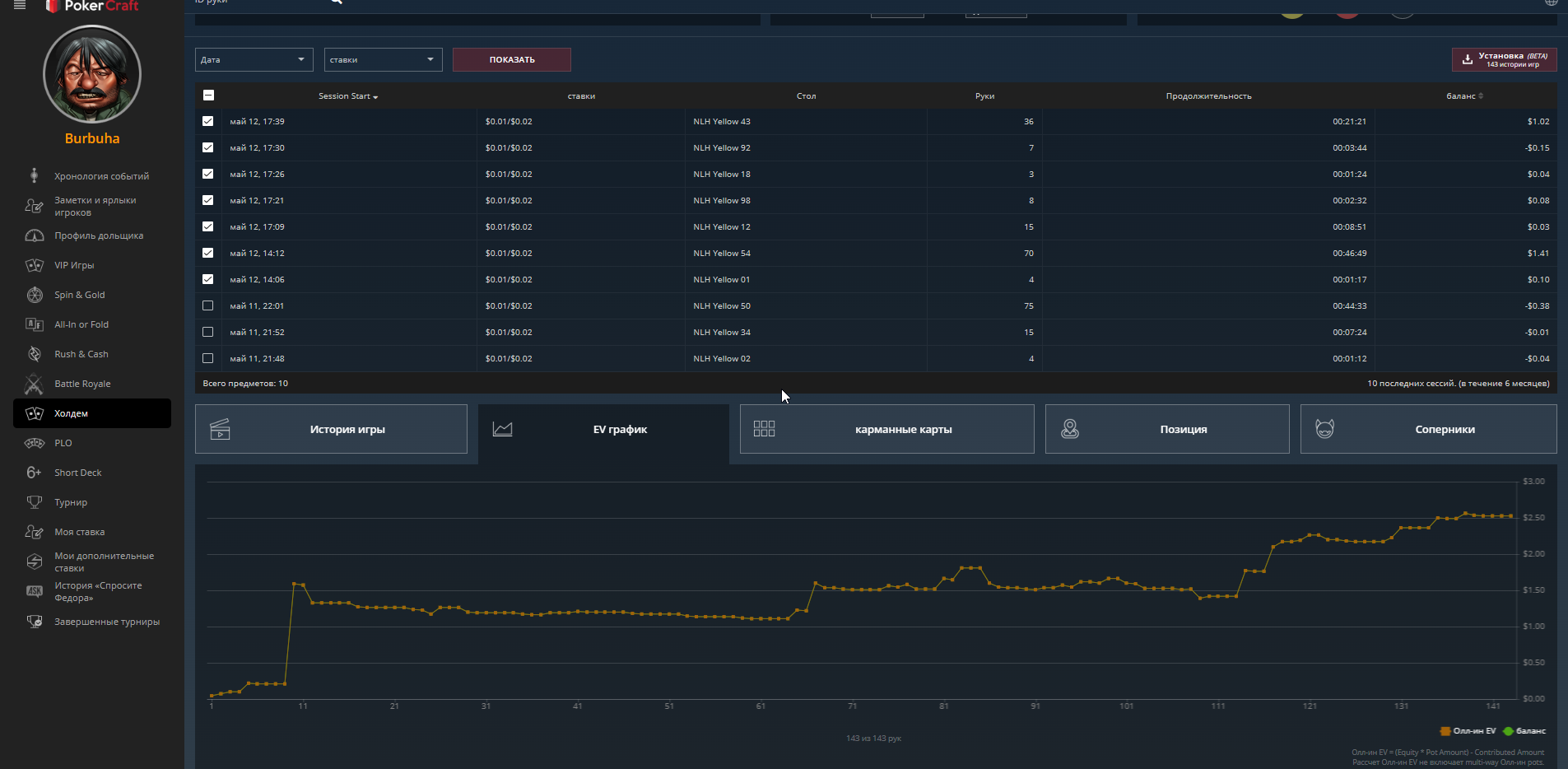This screenshot has width=1568, height=769.
Task: Switch to Позиция tab
Action: tap(1167, 429)
